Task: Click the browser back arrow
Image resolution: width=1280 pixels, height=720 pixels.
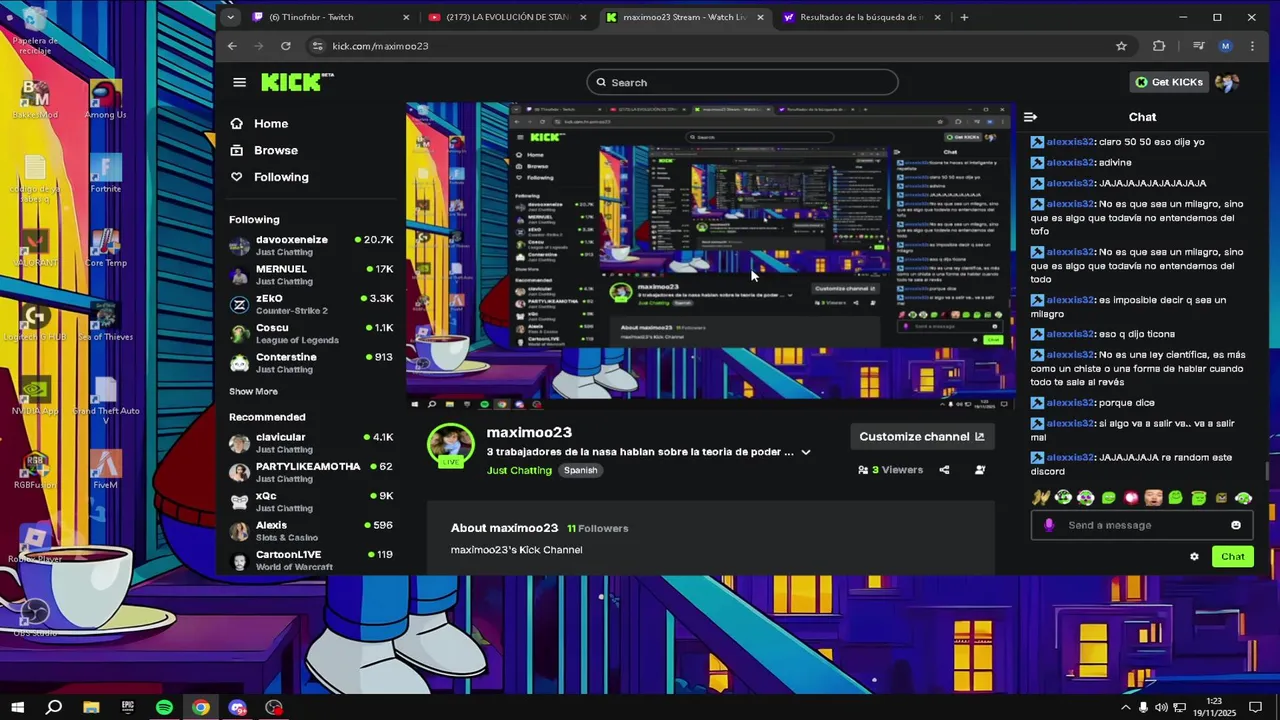Action: 232,46
